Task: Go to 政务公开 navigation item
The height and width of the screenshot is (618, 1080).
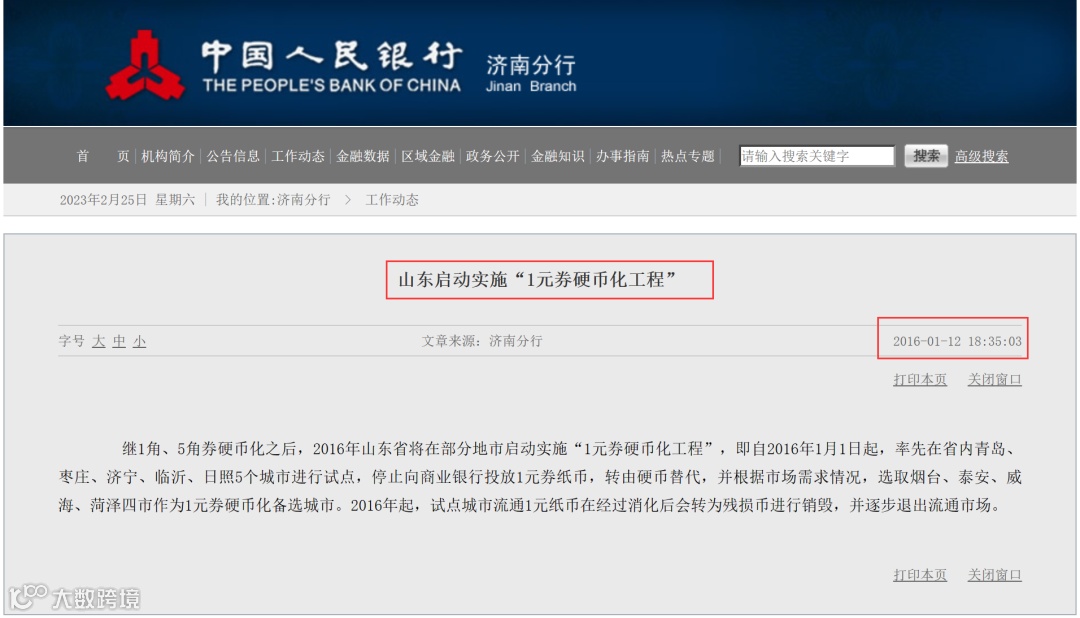Action: pyautogui.click(x=492, y=156)
